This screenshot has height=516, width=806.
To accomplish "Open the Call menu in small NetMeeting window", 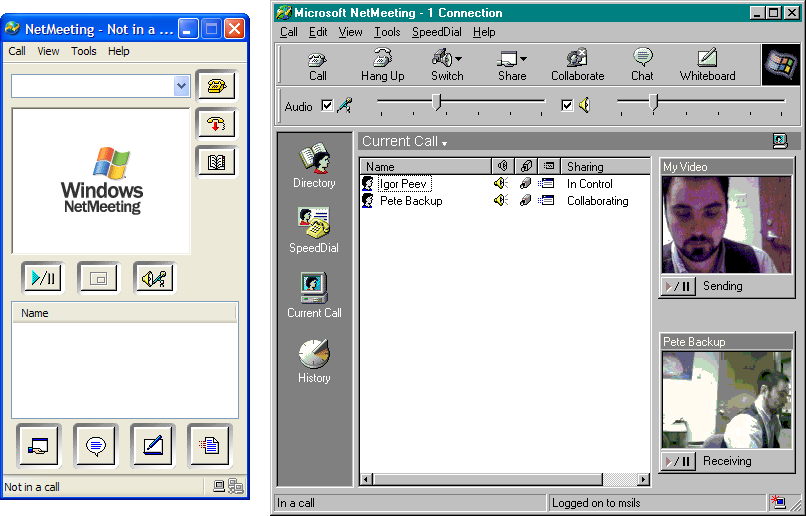I will point(17,51).
